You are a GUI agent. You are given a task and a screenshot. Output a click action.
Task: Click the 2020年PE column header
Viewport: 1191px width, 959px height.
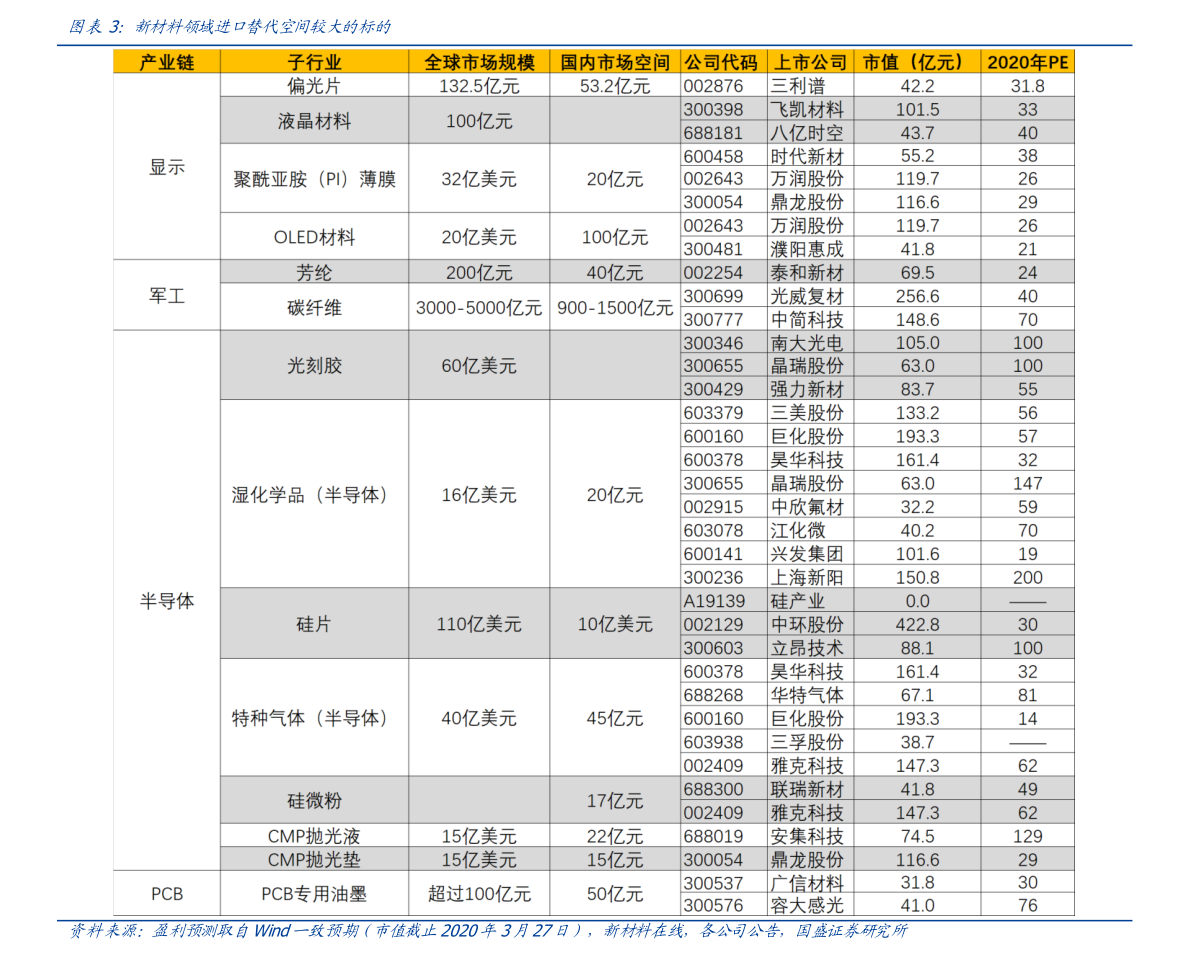1027,62
